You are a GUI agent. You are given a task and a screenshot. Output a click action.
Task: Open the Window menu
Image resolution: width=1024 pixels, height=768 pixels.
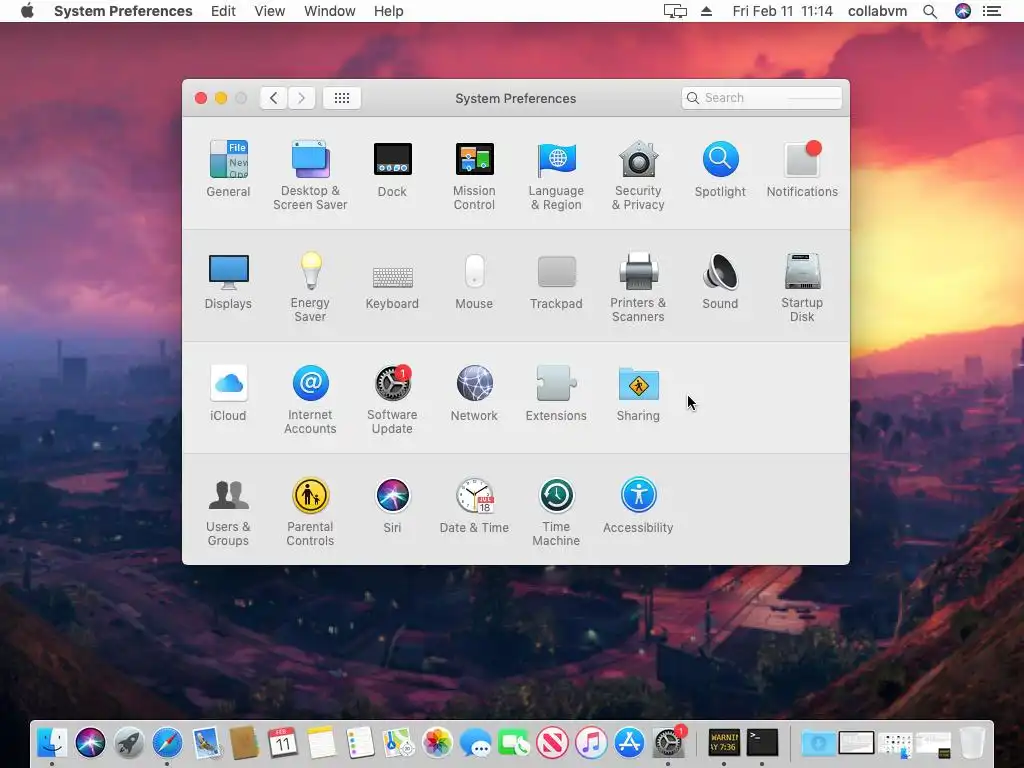(x=330, y=11)
